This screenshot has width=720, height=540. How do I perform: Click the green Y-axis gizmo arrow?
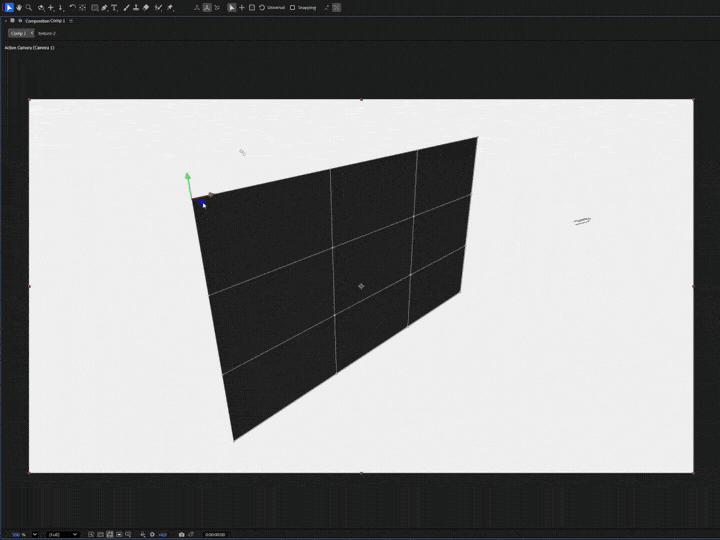[x=187, y=178]
